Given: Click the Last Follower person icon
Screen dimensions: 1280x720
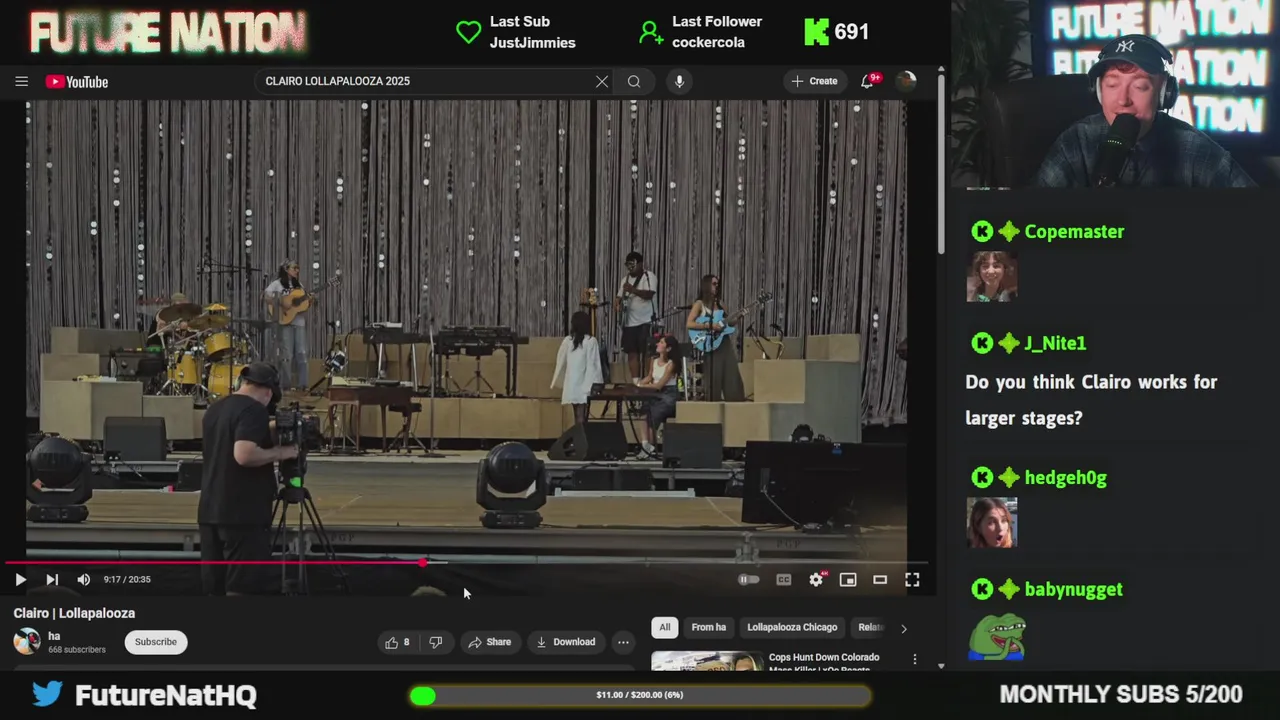Looking at the screenshot, I should [x=651, y=33].
